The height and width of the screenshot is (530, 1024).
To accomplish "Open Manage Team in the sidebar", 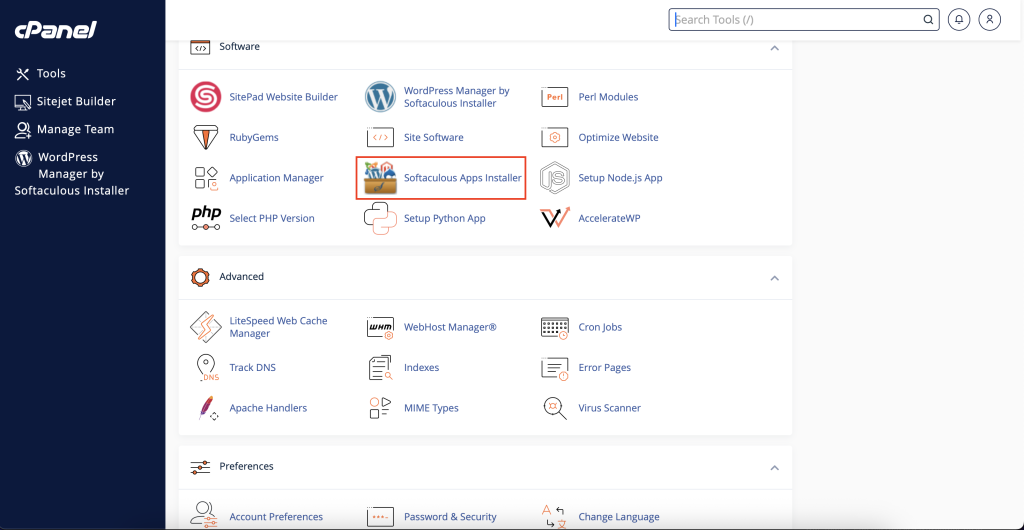I will pos(65,130).
